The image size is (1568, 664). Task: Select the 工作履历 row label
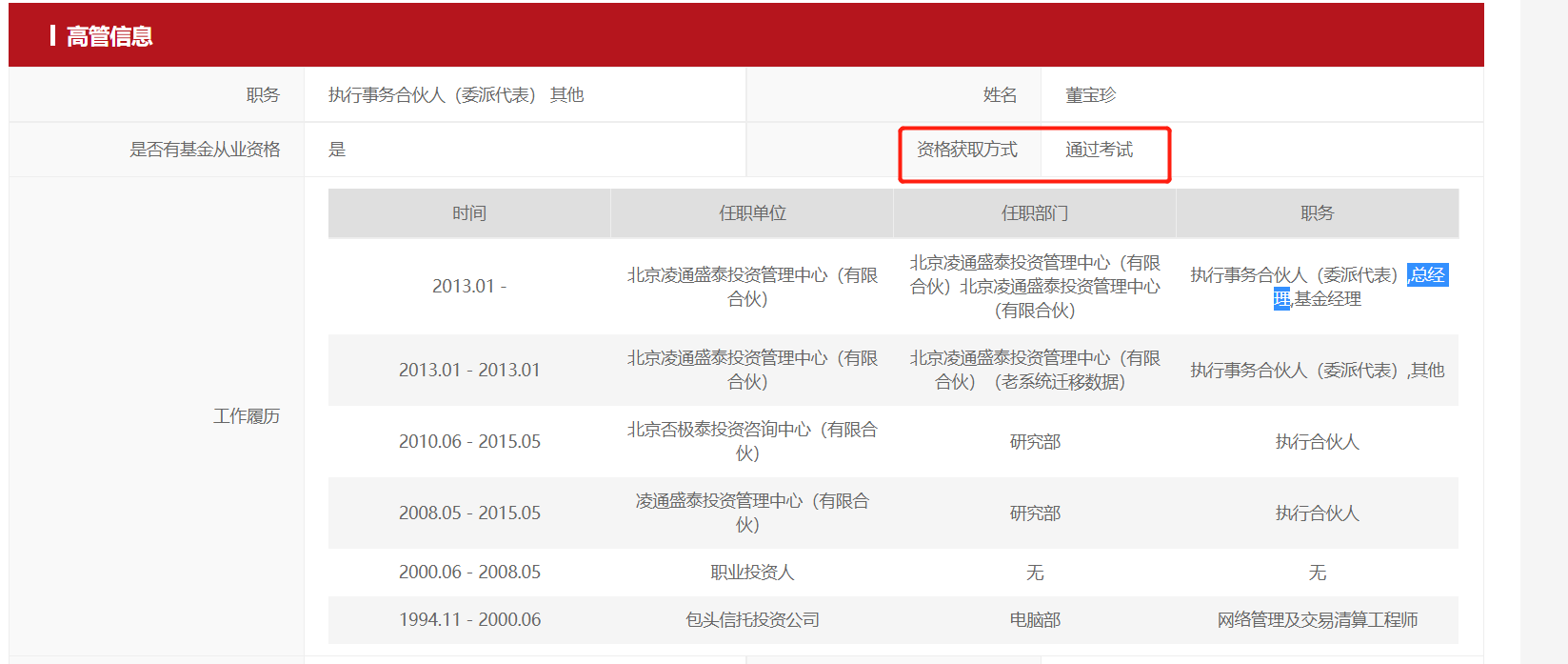[x=247, y=416]
